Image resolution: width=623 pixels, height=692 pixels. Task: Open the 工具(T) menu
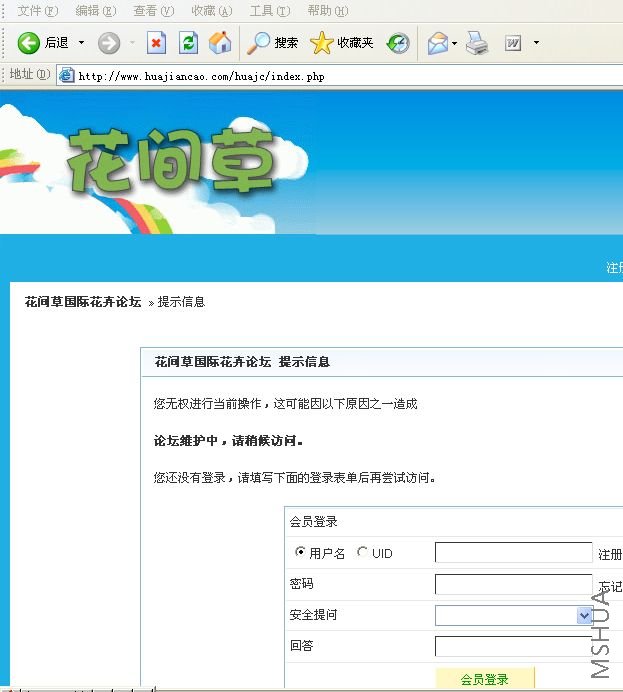click(270, 11)
